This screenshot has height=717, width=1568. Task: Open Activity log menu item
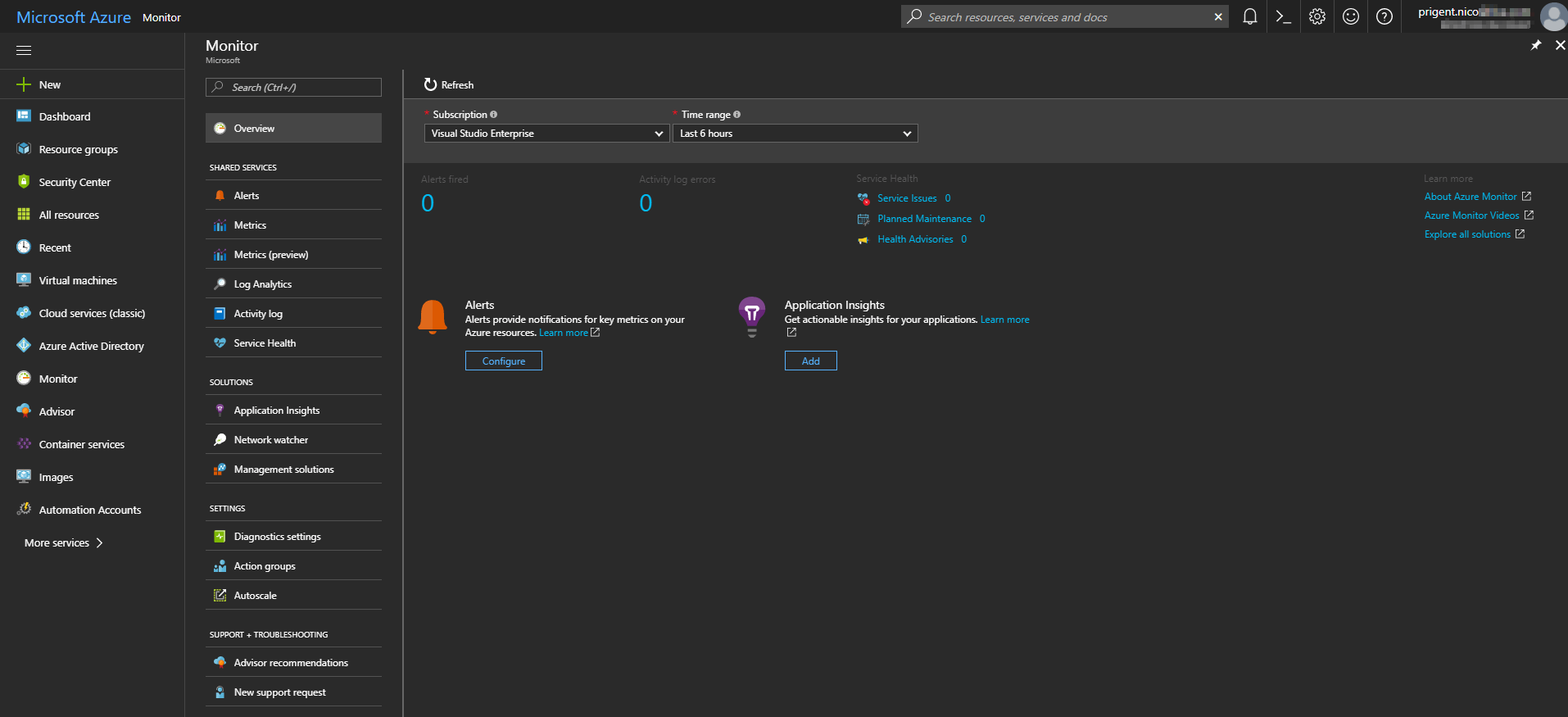[x=293, y=313]
